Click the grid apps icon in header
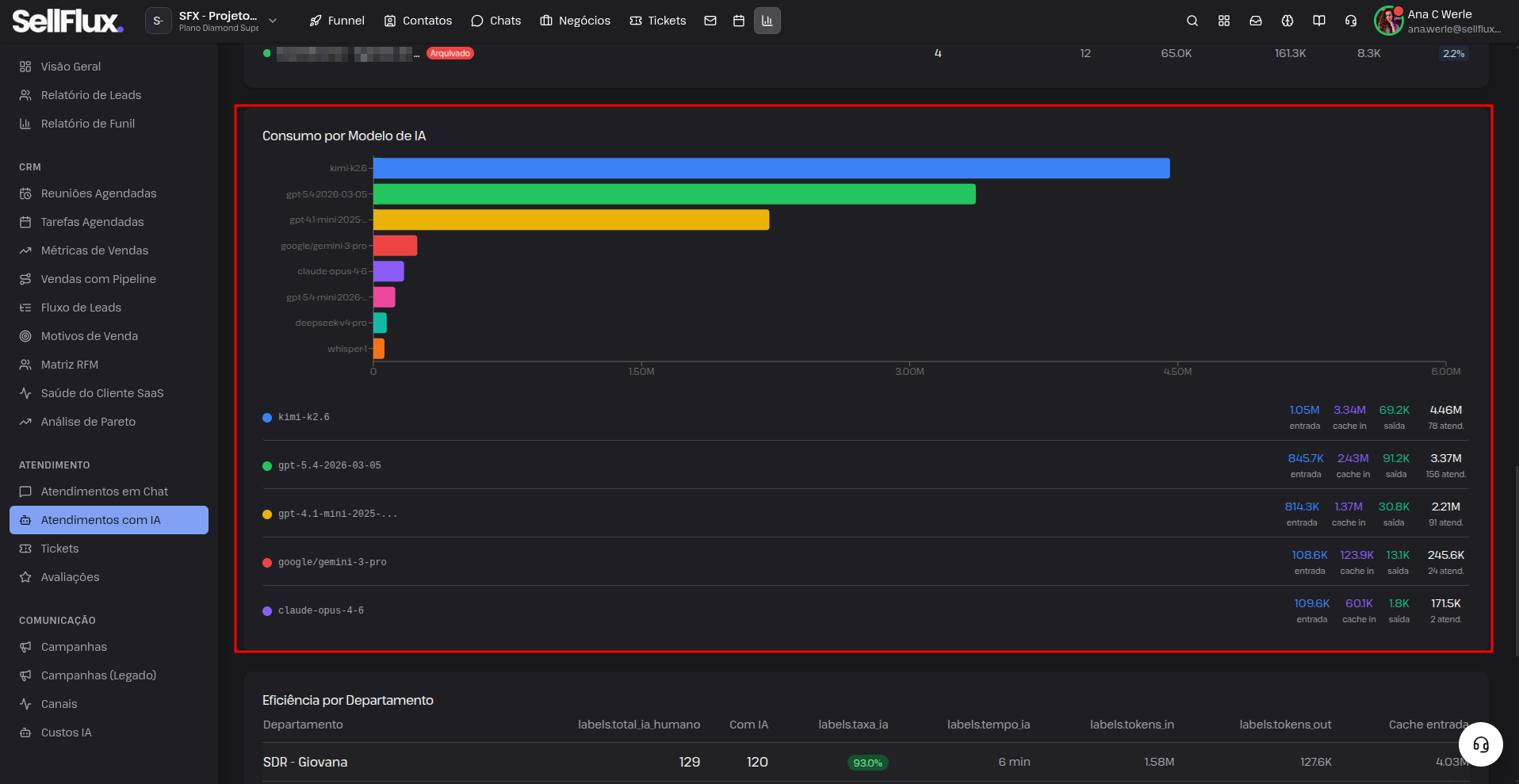 [x=1224, y=21]
